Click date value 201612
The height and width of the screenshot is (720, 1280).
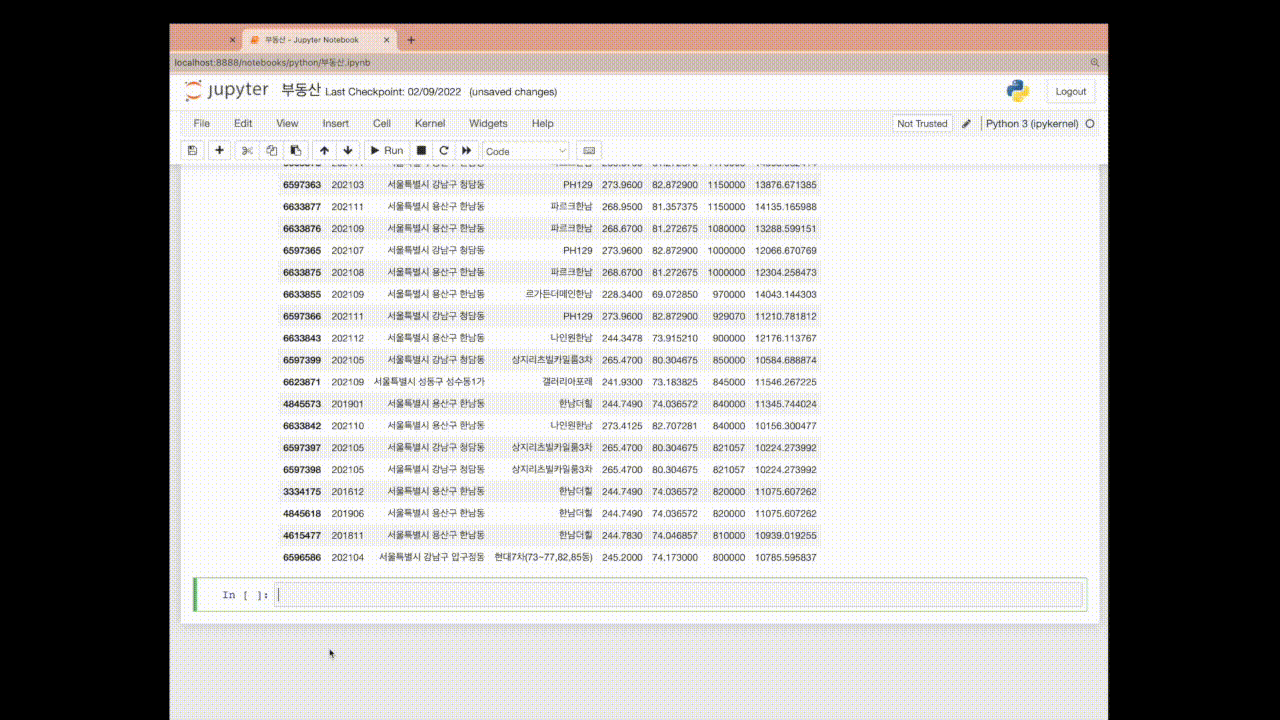click(348, 491)
